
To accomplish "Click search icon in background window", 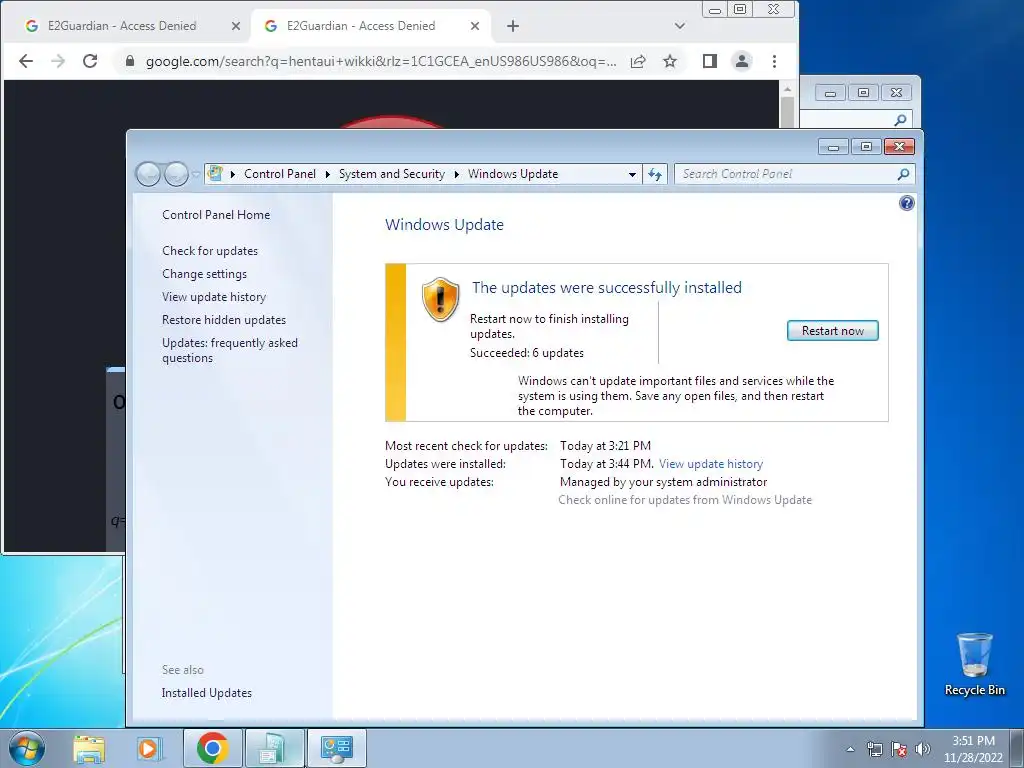I will 901,120.
